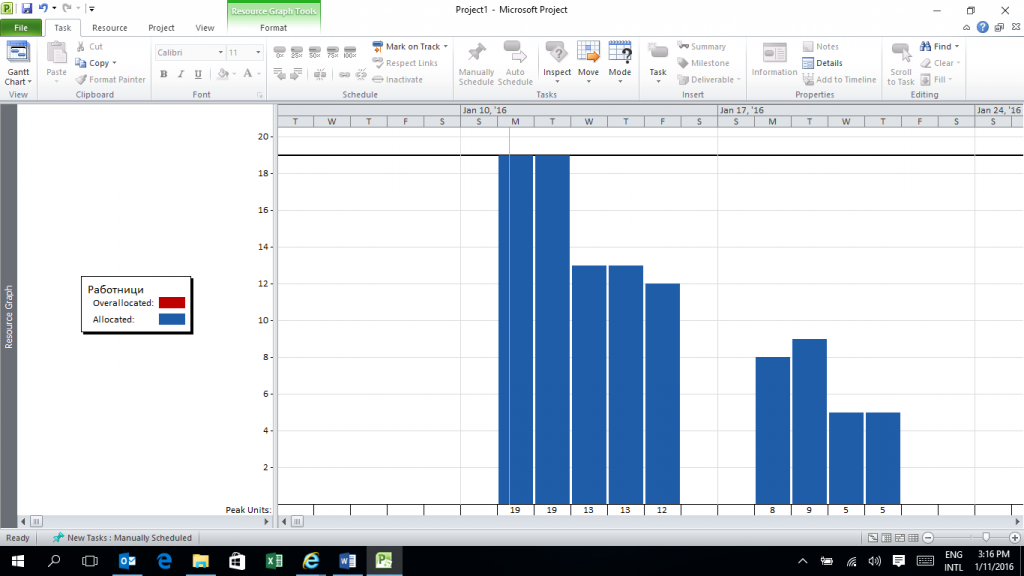Screen dimensions: 1024x576
Task: Open the Gantt Chart view button
Action: tap(18, 63)
